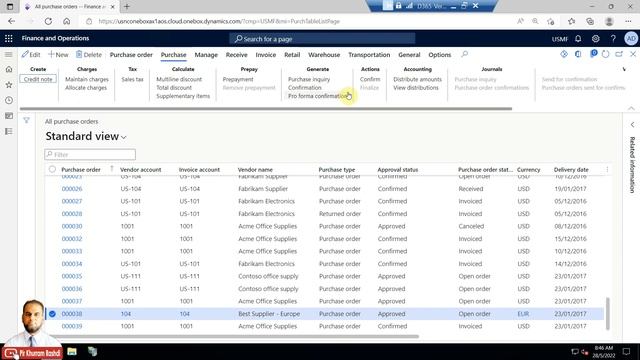
Task: Open the settings gear icon
Action: [x=596, y=39]
